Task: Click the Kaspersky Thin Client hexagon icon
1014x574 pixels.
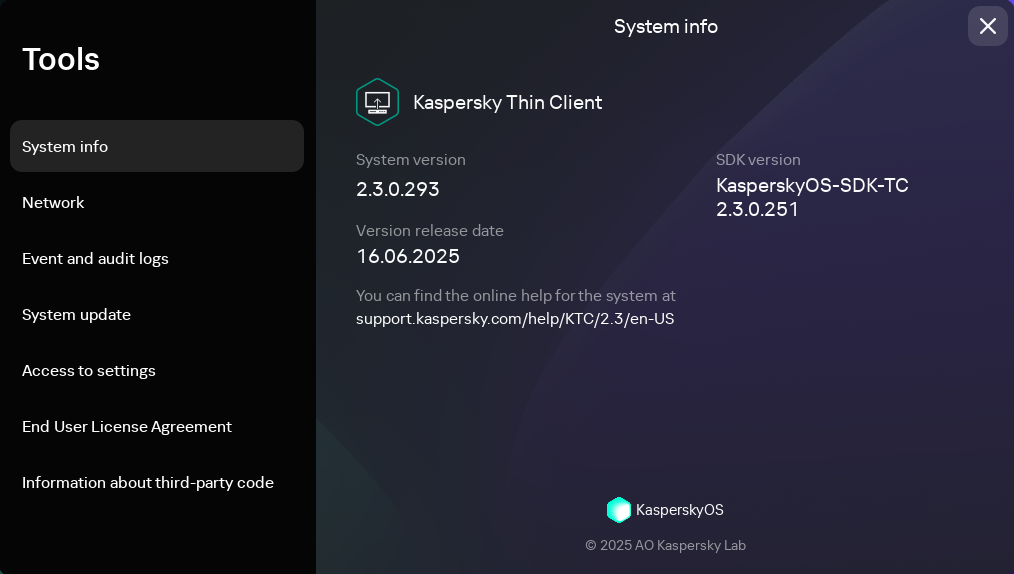Action: (377, 102)
